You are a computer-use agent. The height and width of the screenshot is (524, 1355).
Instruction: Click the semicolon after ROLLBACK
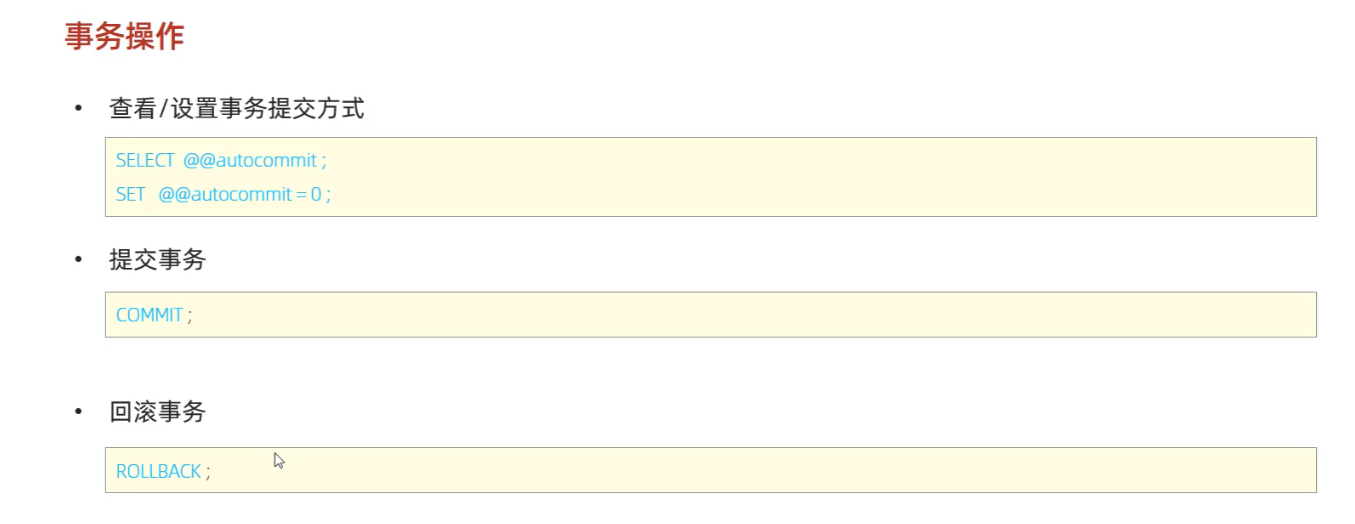(x=208, y=472)
